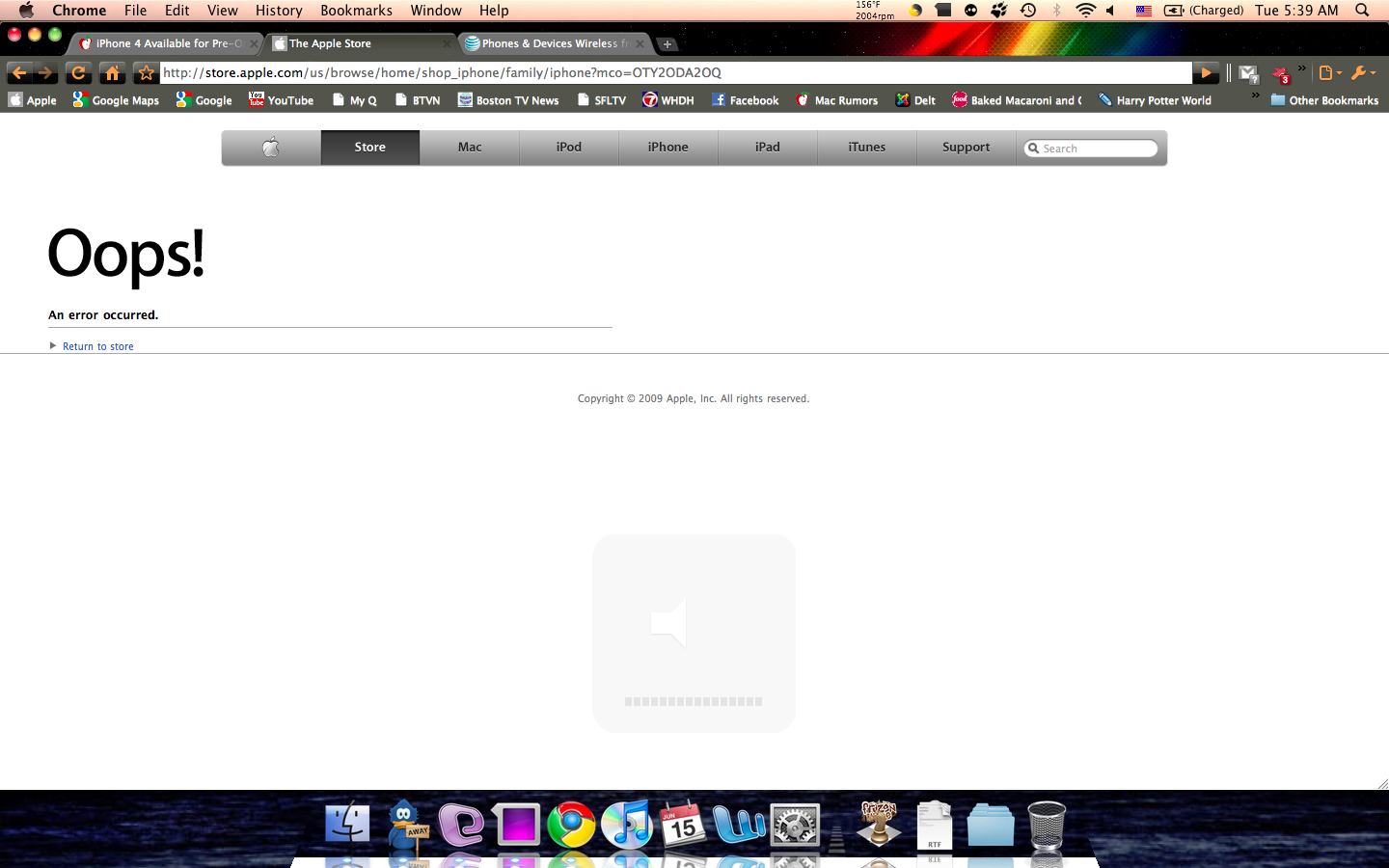1389x868 pixels.
Task: Reload the page with the refresh icon
Action: (78, 72)
